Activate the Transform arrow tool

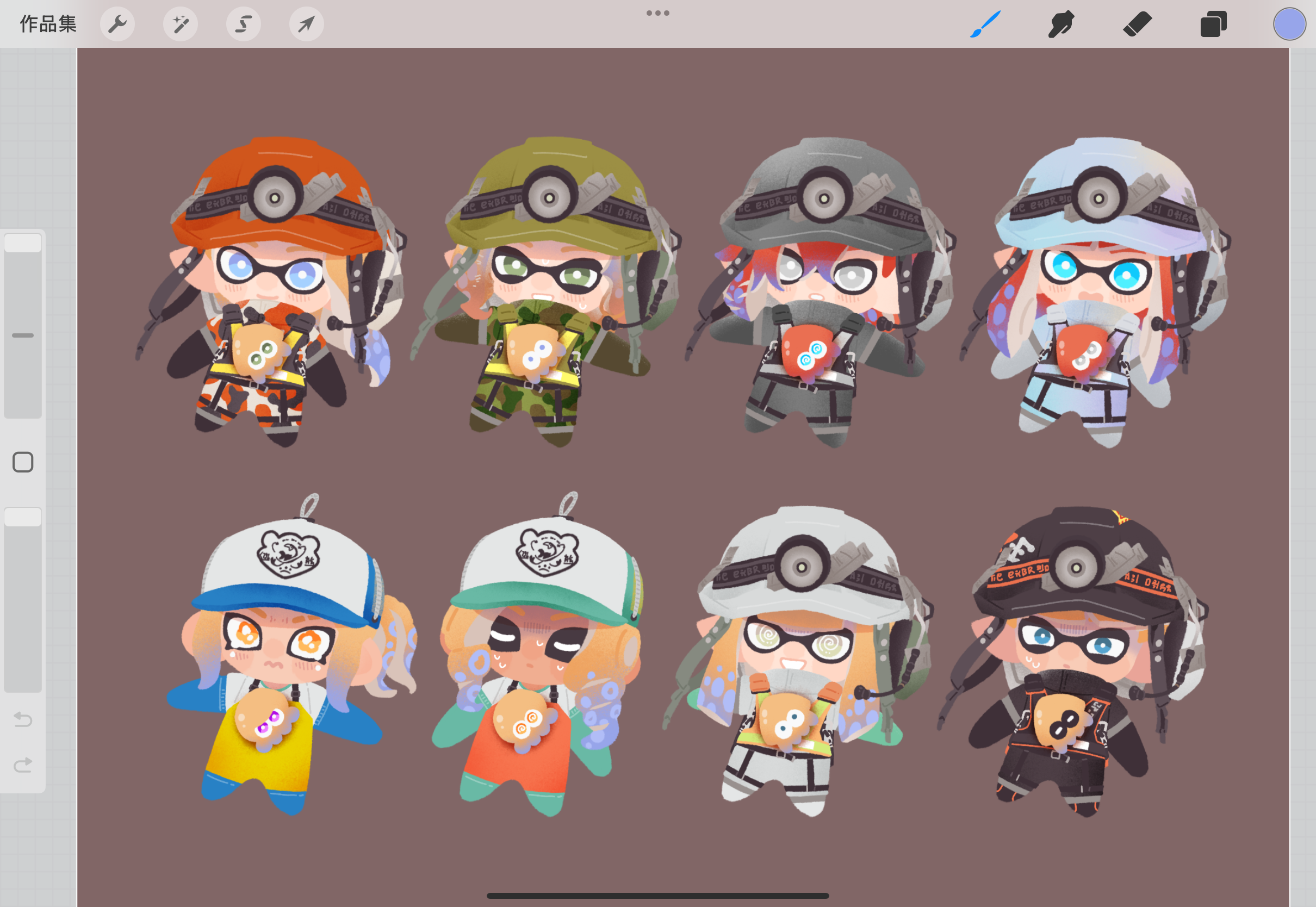click(307, 24)
